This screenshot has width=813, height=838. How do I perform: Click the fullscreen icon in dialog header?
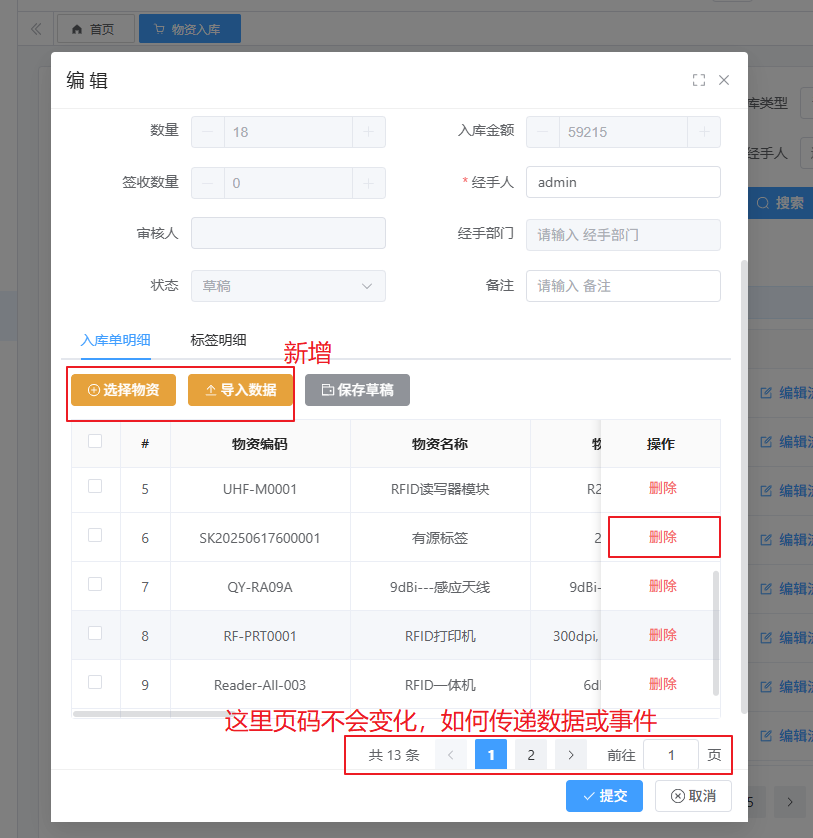699,81
